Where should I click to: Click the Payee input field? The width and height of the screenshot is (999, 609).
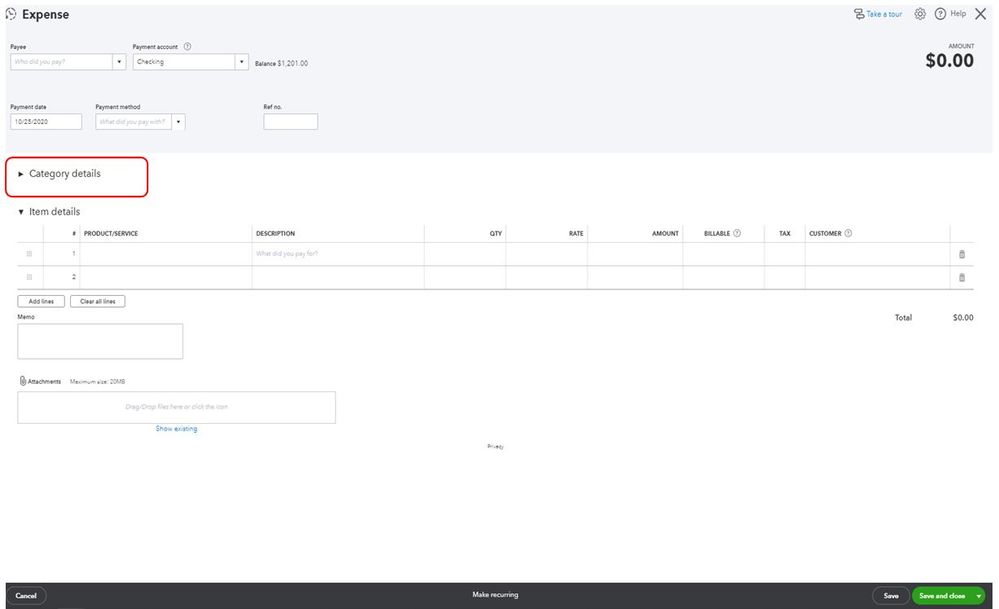coord(62,62)
